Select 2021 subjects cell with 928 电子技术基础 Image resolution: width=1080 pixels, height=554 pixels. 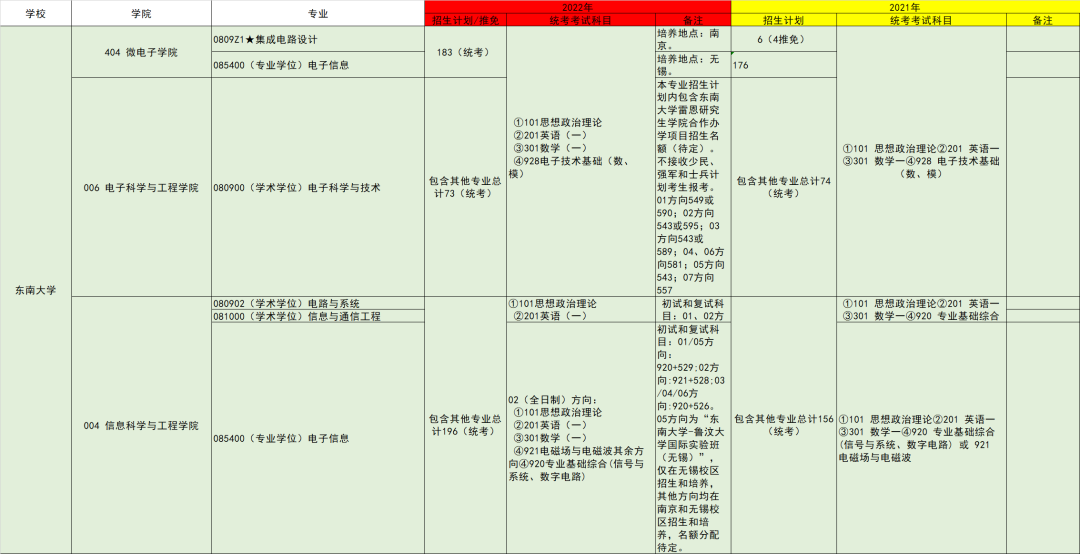(921, 161)
